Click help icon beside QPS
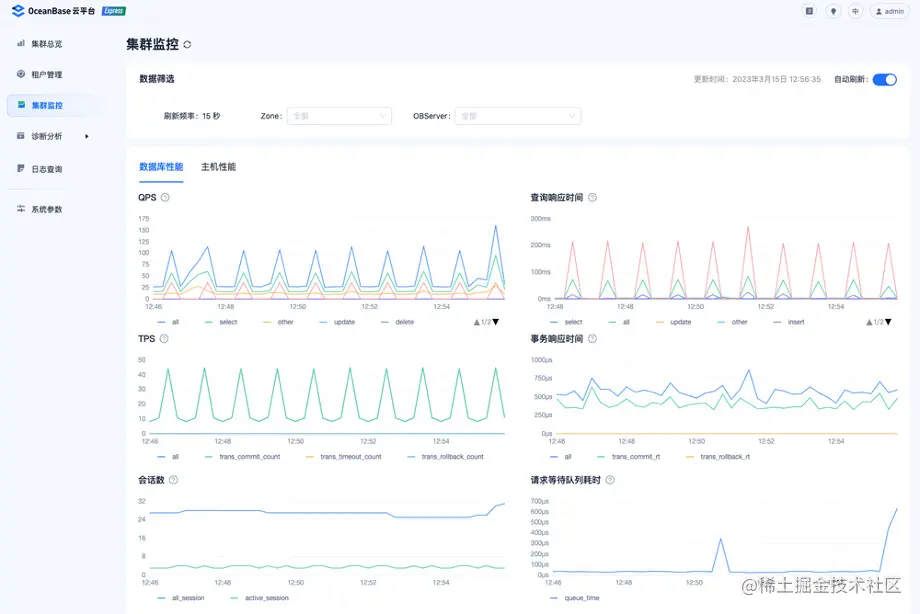The image size is (920, 614). pyautogui.click(x=165, y=197)
